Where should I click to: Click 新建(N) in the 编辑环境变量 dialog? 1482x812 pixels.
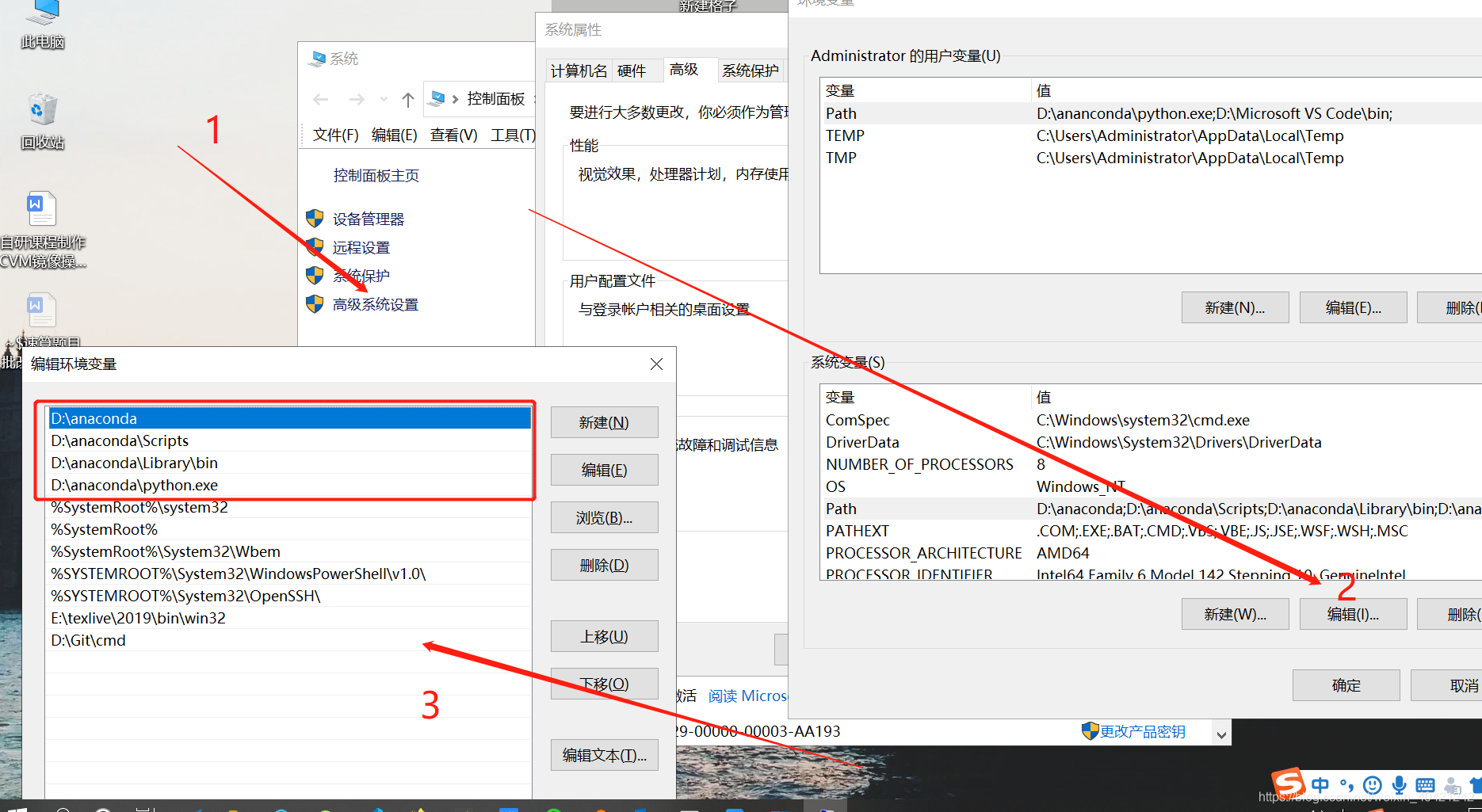[604, 422]
